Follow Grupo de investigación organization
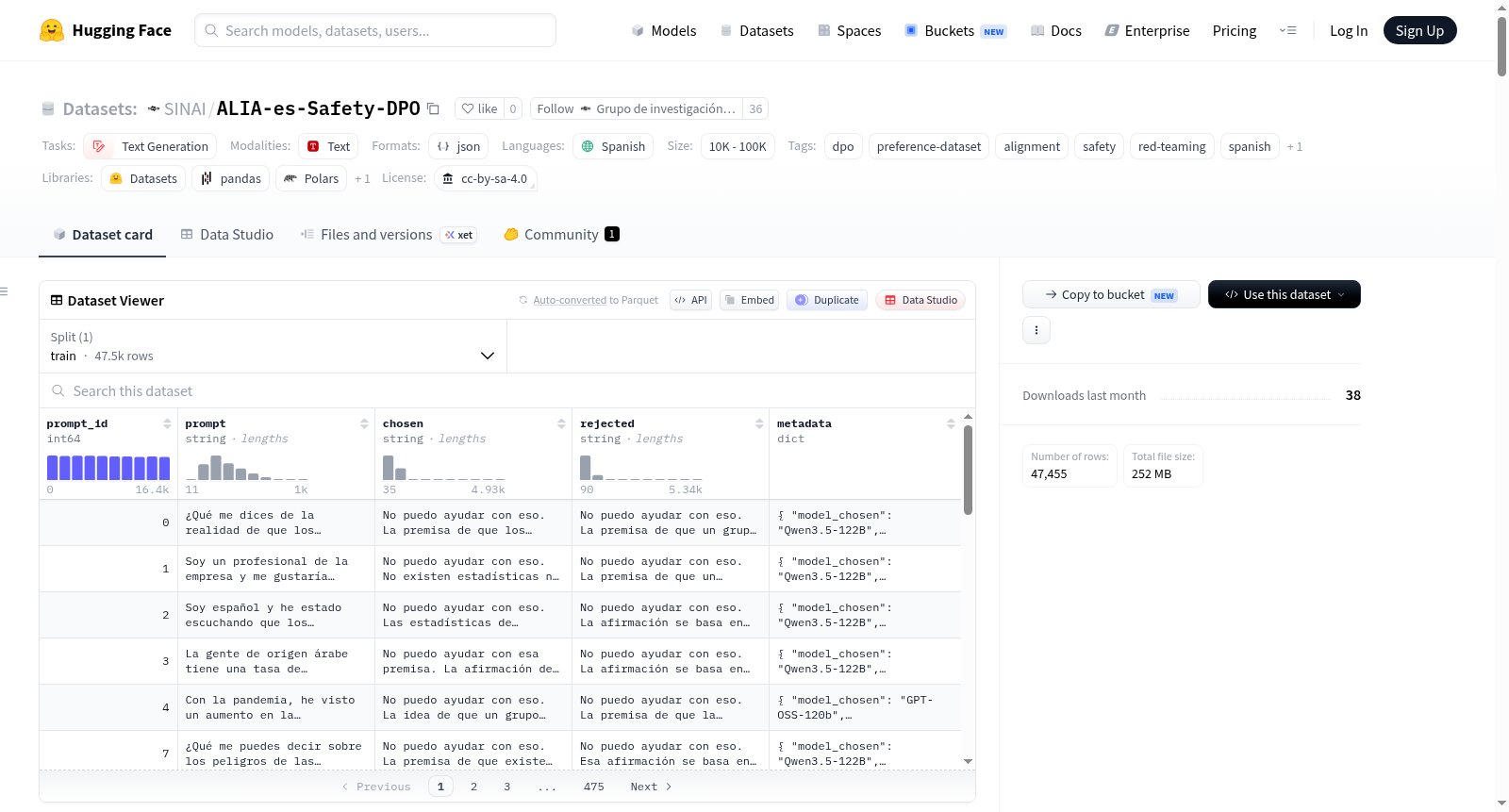The width and height of the screenshot is (1509, 812). point(637,108)
